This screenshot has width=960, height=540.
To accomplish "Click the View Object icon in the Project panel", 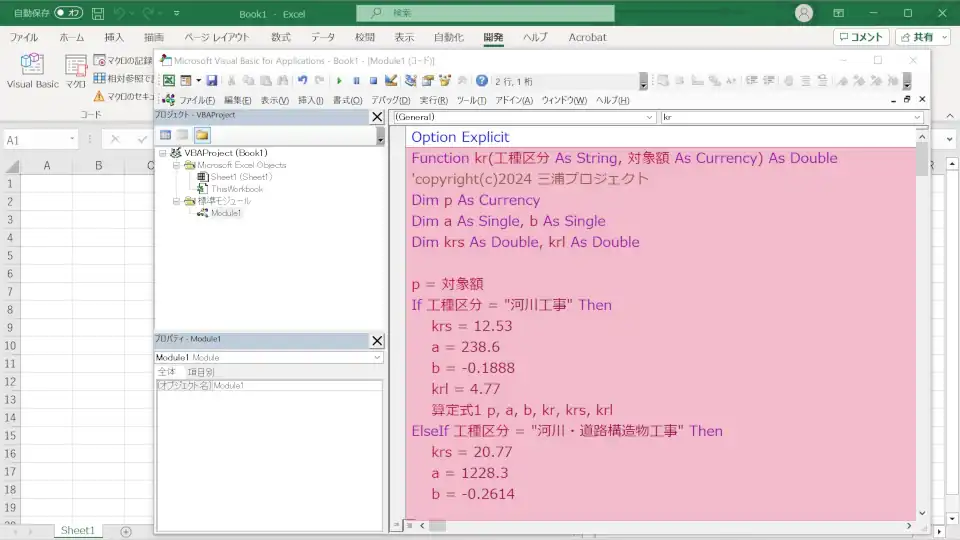I will (182, 135).
